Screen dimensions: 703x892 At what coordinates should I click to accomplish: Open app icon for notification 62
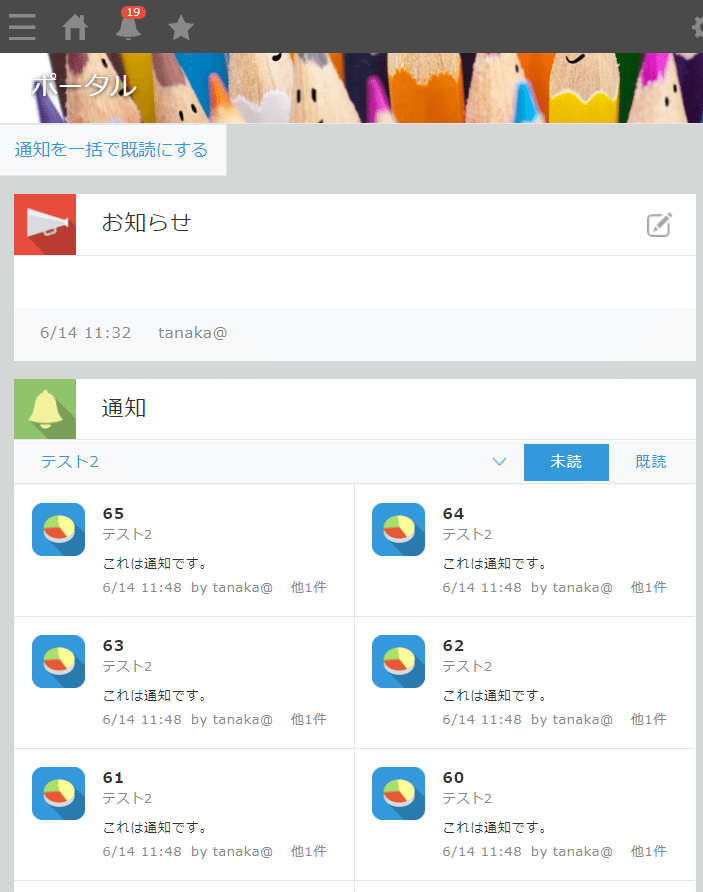point(398,661)
